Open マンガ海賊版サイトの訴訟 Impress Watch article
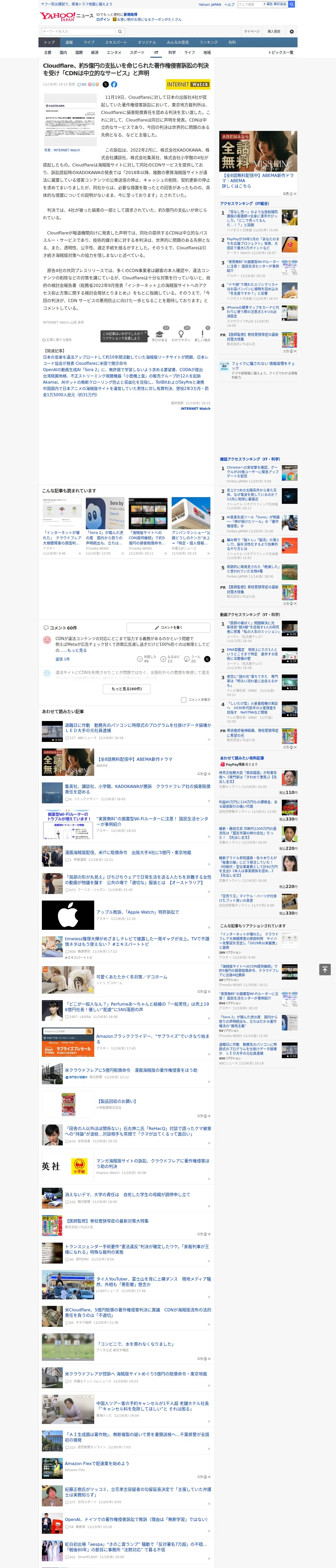336x1568 pixels. 153,1163
